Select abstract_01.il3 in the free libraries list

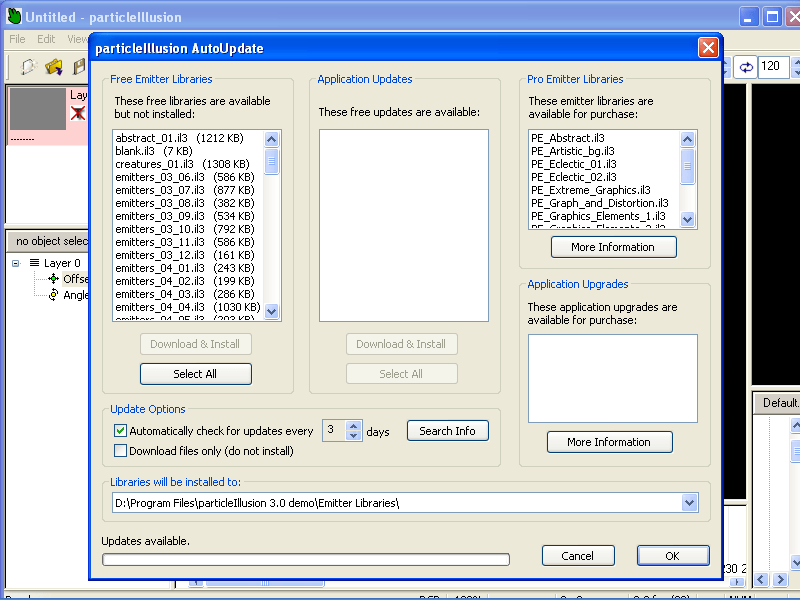[x=160, y=138]
